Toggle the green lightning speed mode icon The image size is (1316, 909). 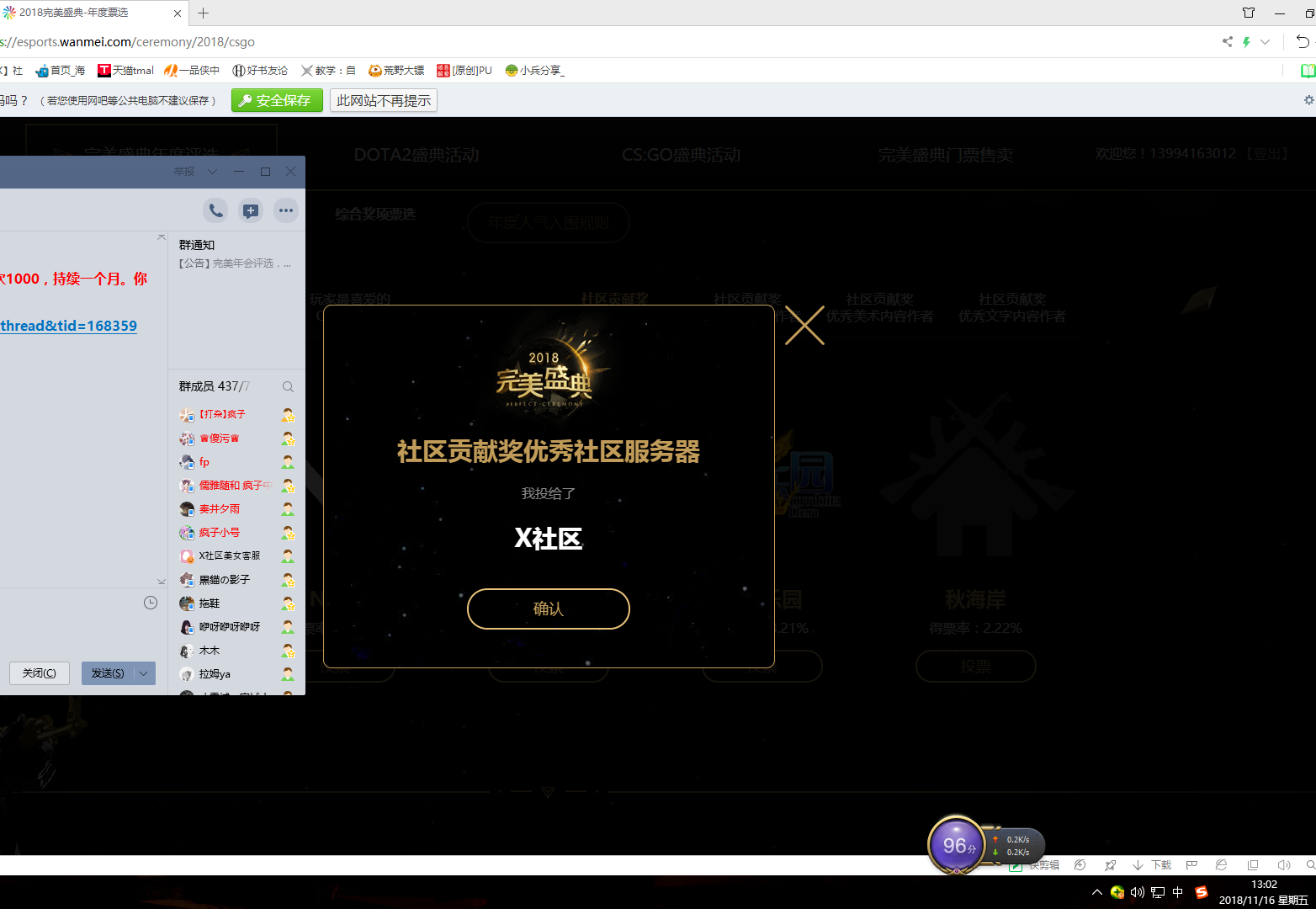(1246, 42)
